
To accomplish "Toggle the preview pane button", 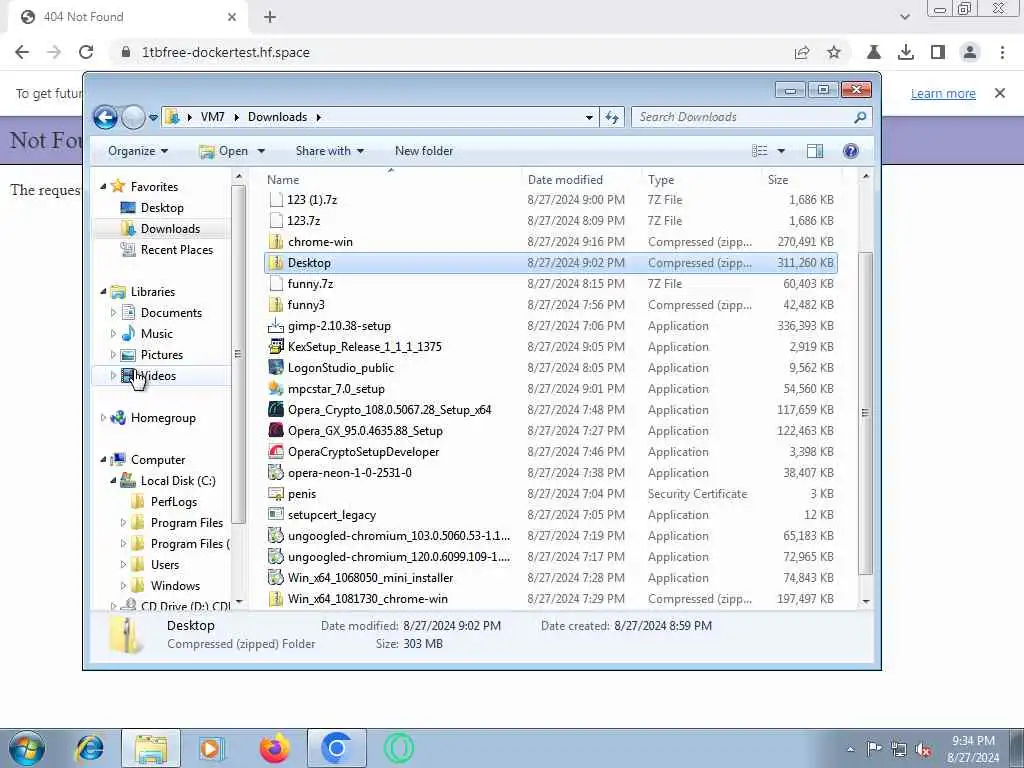I will click(x=815, y=152).
